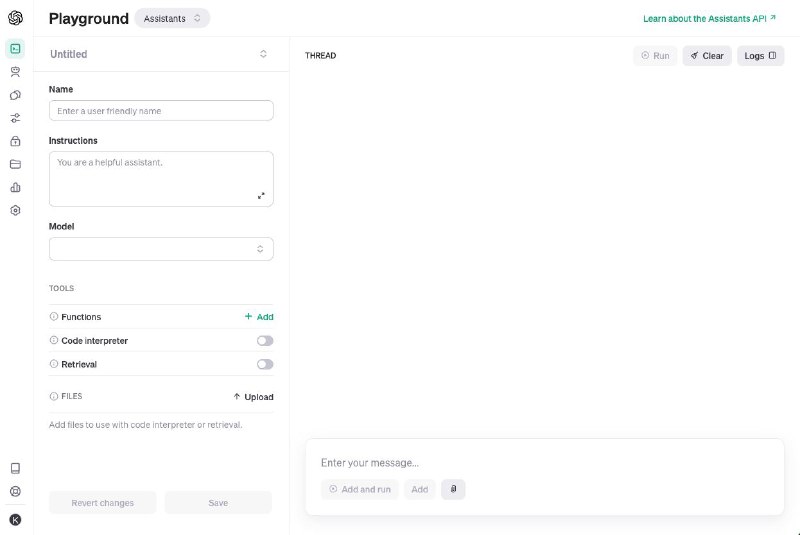This screenshot has width=800, height=535.
Task: Open the Usage chart sidebar icon
Action: [15, 187]
